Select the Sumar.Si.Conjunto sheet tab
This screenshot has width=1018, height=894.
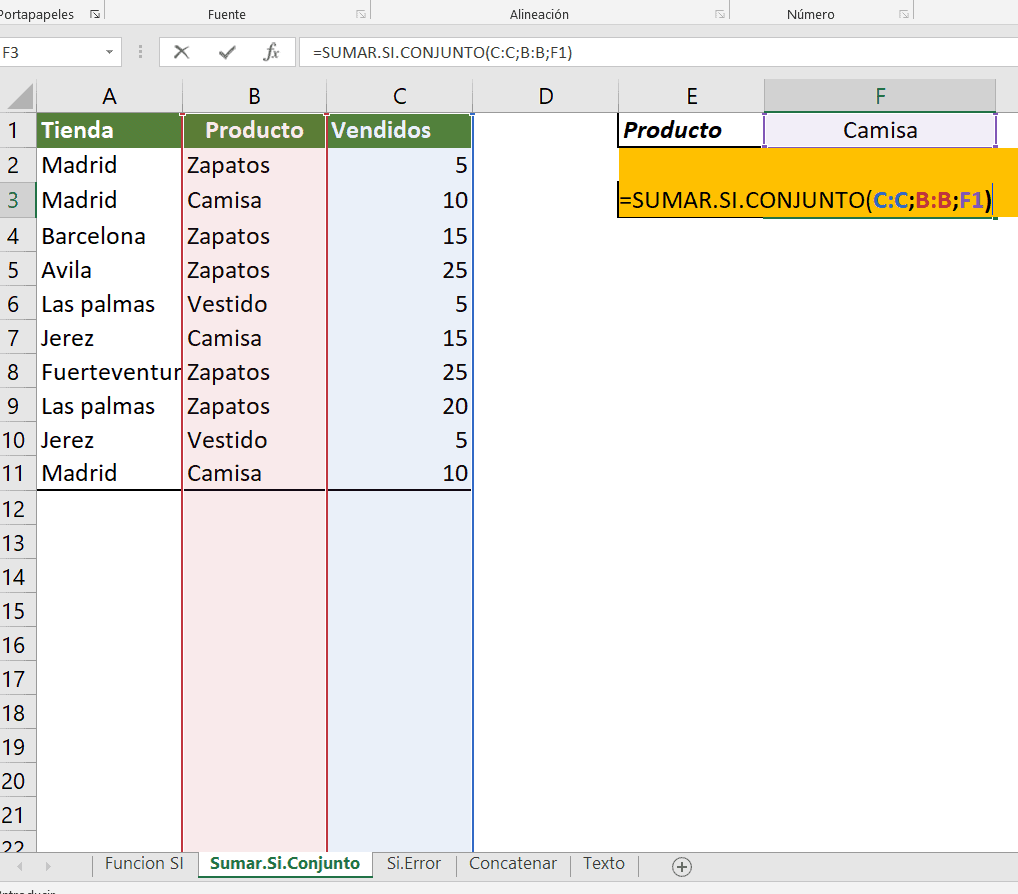(x=285, y=863)
